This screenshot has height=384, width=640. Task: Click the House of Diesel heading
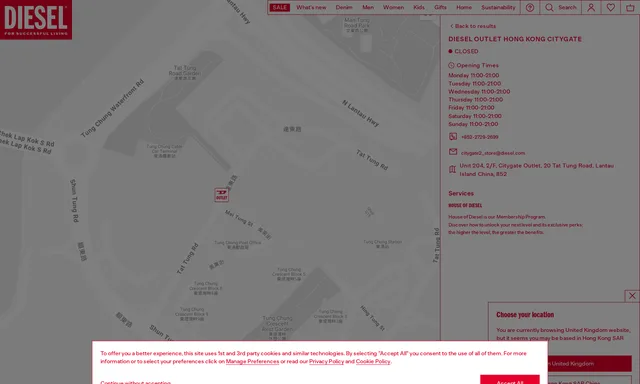coord(465,206)
